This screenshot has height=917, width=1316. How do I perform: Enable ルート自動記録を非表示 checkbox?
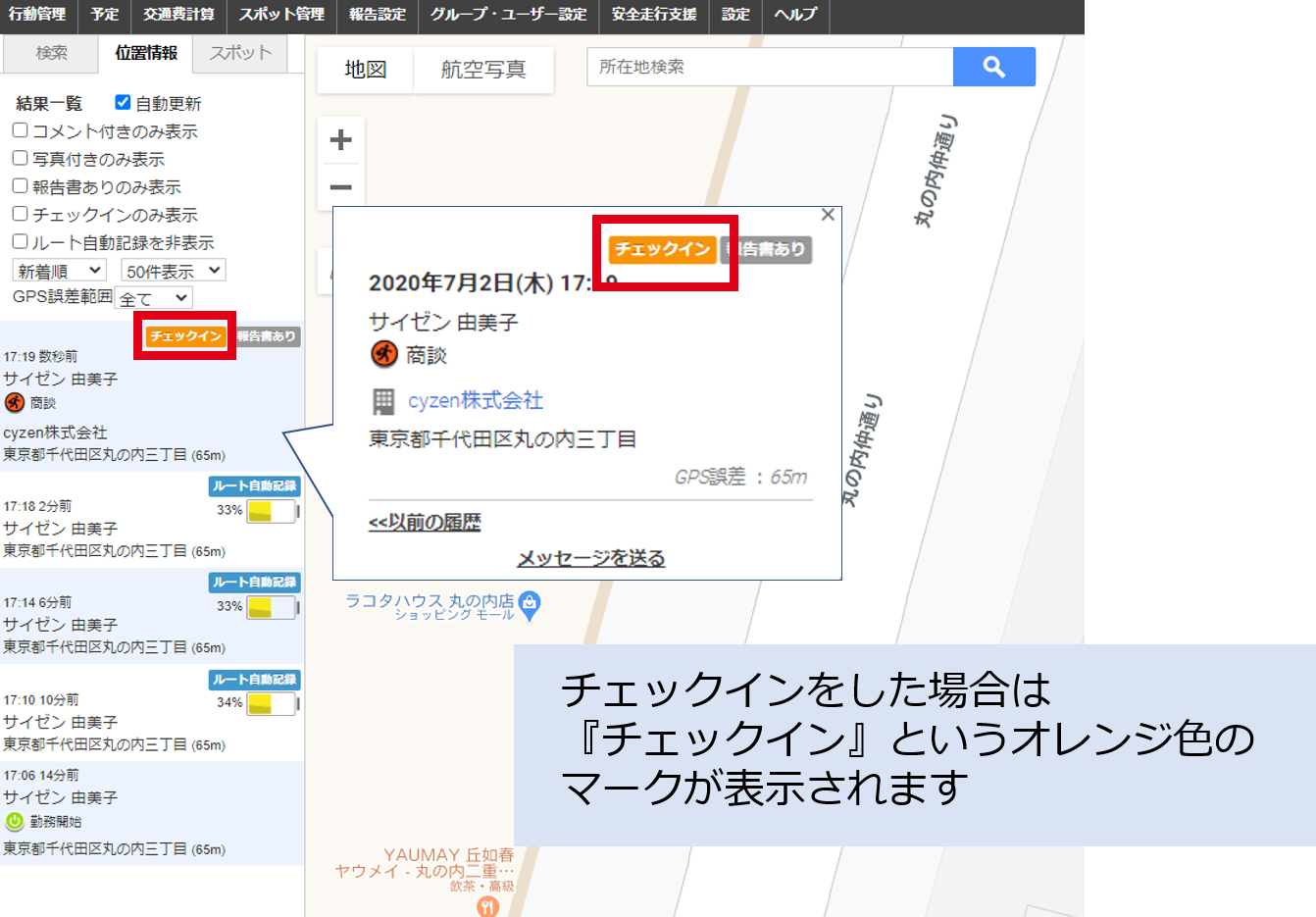pos(20,240)
